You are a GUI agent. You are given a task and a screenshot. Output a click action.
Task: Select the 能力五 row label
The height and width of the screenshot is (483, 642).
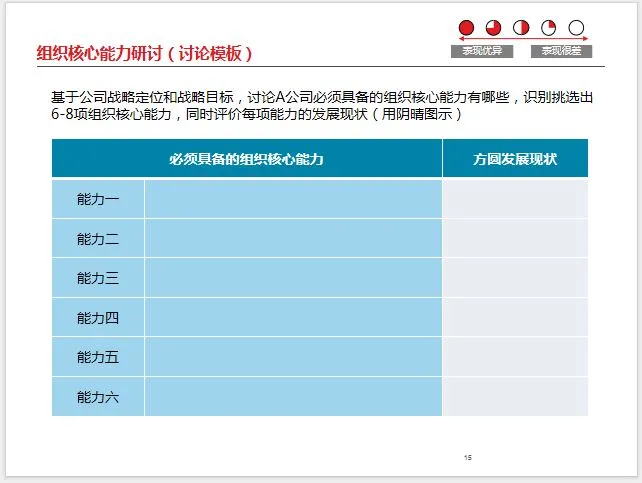click(98, 357)
